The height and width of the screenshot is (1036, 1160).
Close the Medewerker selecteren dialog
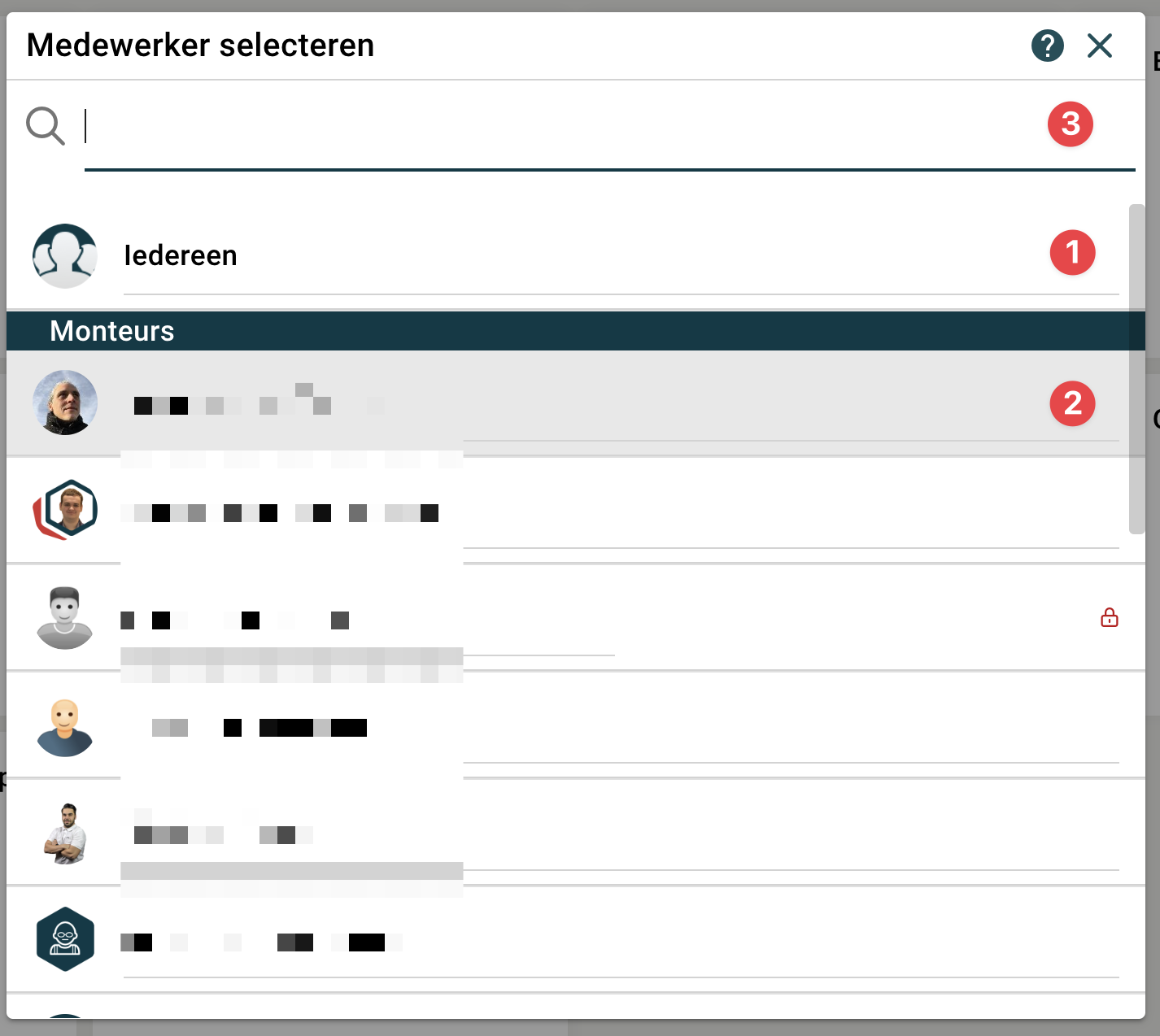1099,46
